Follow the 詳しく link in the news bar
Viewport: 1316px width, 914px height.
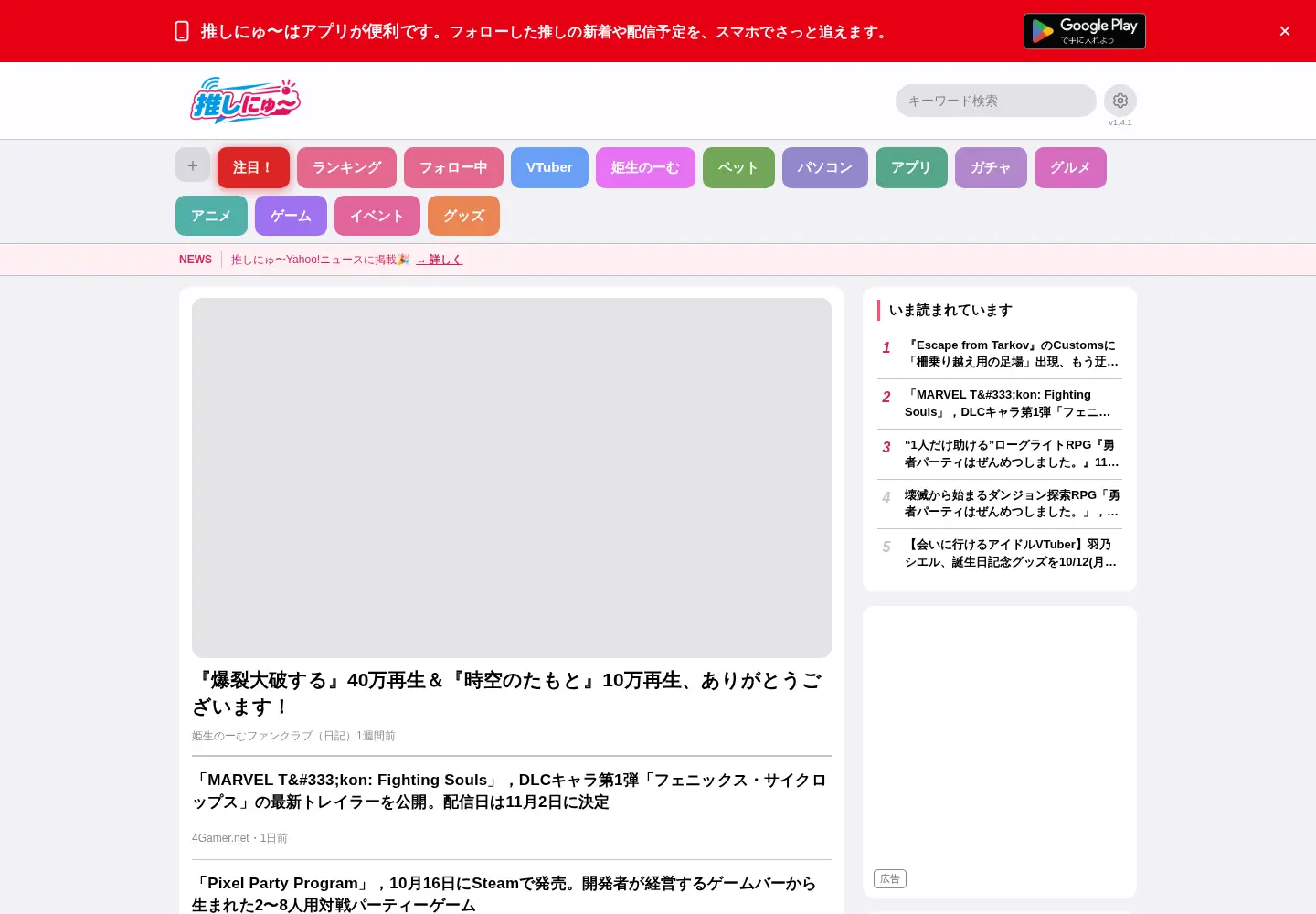point(439,260)
